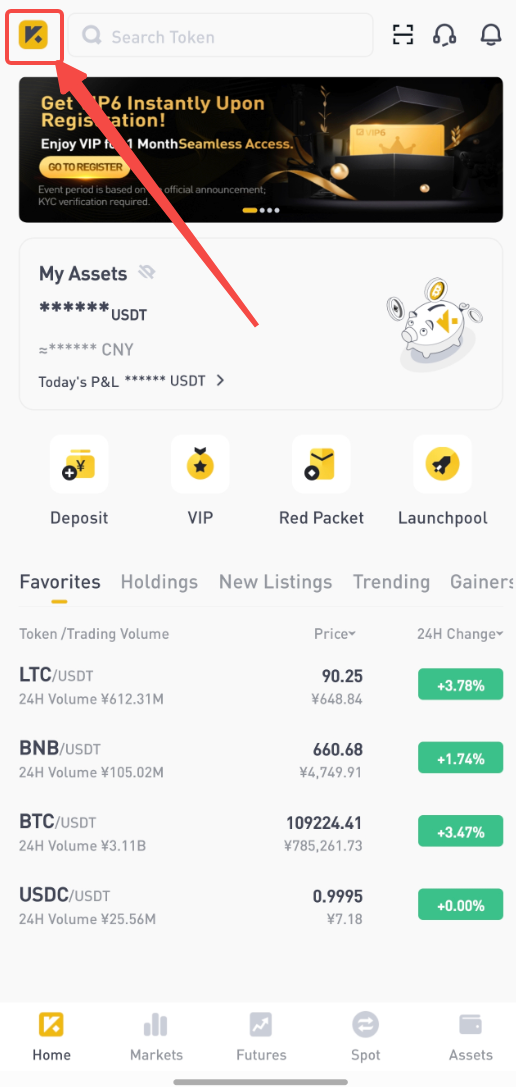Viewport: 516px width, 1087px height.
Task: Open the VIP medal icon
Action: tap(200, 464)
